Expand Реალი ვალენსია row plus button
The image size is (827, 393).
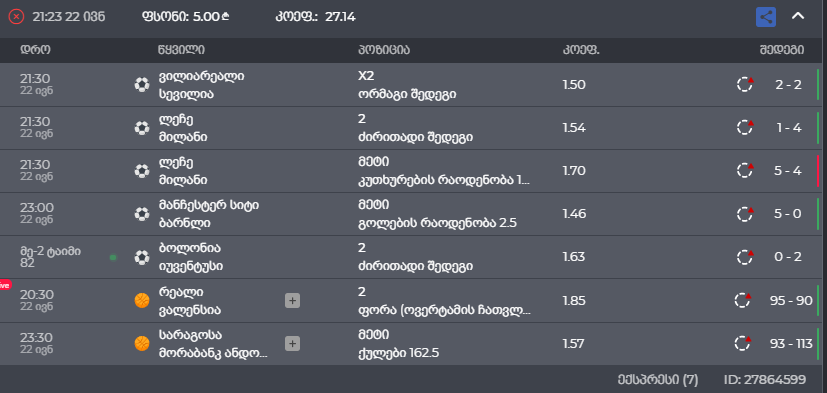coord(292,301)
